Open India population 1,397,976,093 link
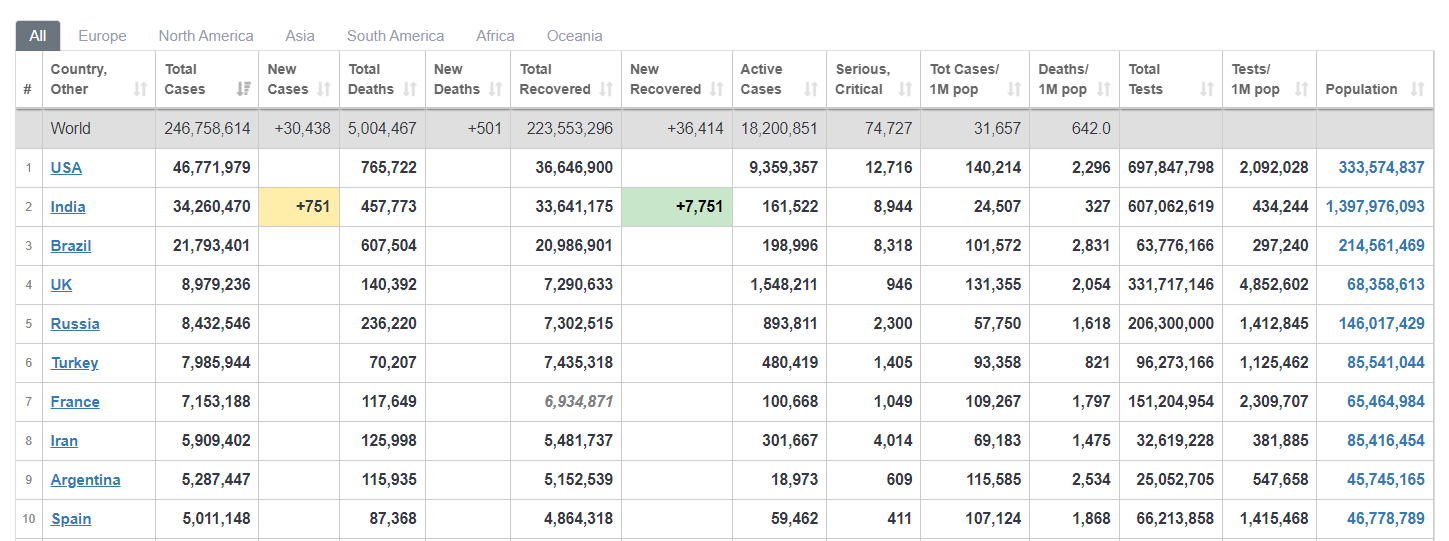 point(1375,207)
